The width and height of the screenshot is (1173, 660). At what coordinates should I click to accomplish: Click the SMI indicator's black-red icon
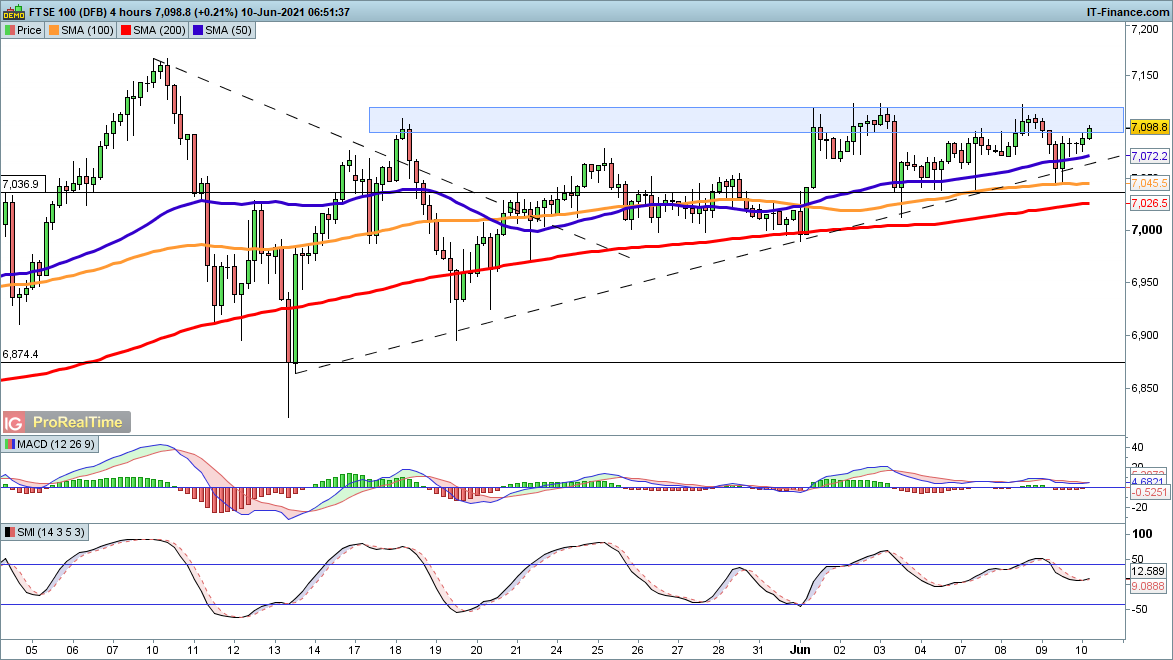(x=9, y=531)
